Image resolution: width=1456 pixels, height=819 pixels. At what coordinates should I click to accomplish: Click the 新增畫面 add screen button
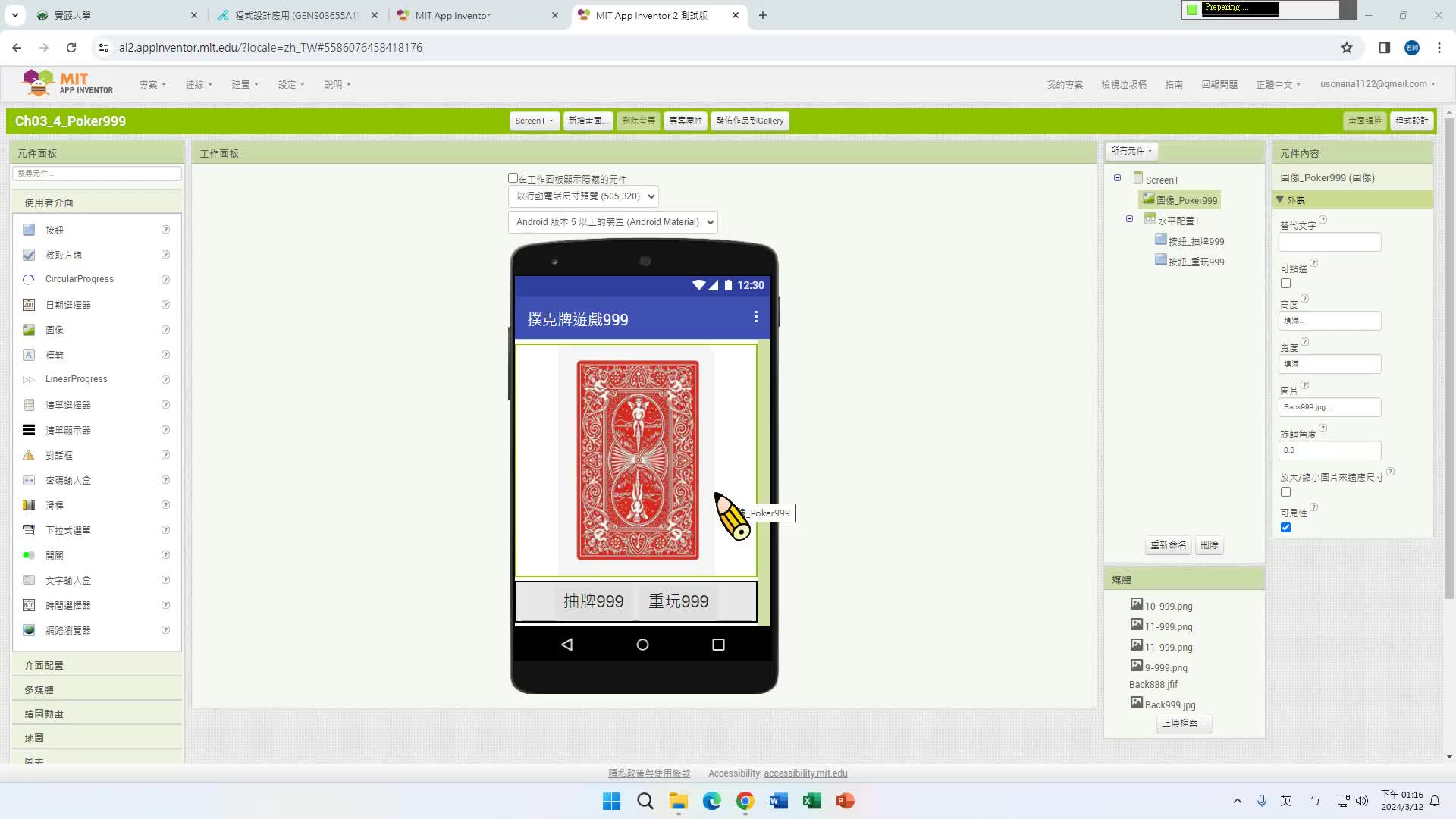click(x=588, y=121)
